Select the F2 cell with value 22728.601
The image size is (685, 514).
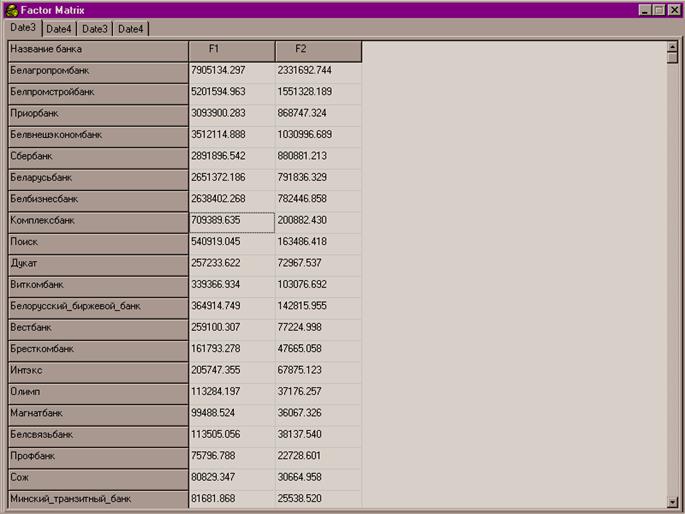pyautogui.click(x=318, y=455)
